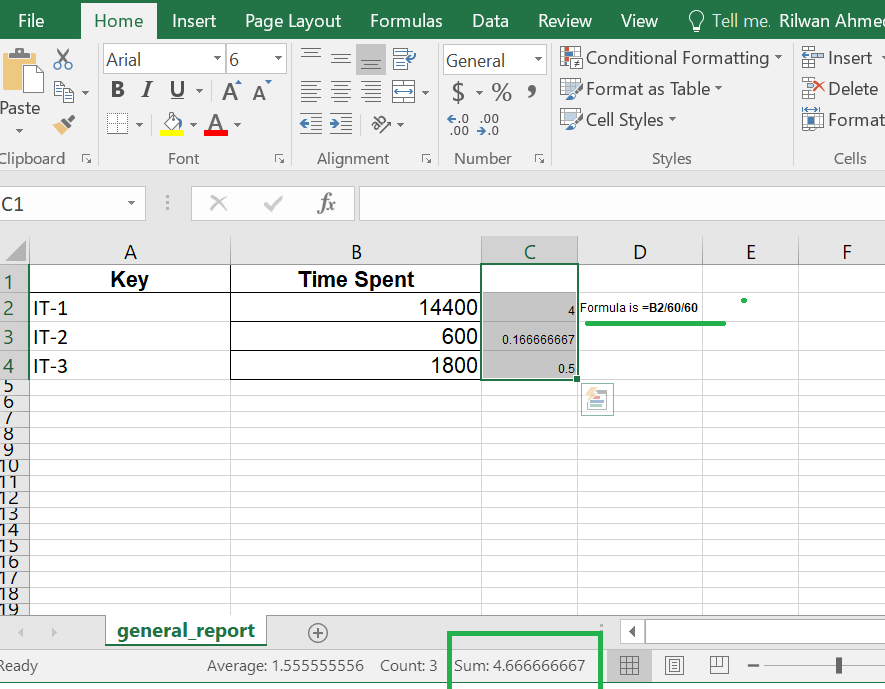Apply bold formatting
Screen dimensions: 885x689
(x=118, y=89)
